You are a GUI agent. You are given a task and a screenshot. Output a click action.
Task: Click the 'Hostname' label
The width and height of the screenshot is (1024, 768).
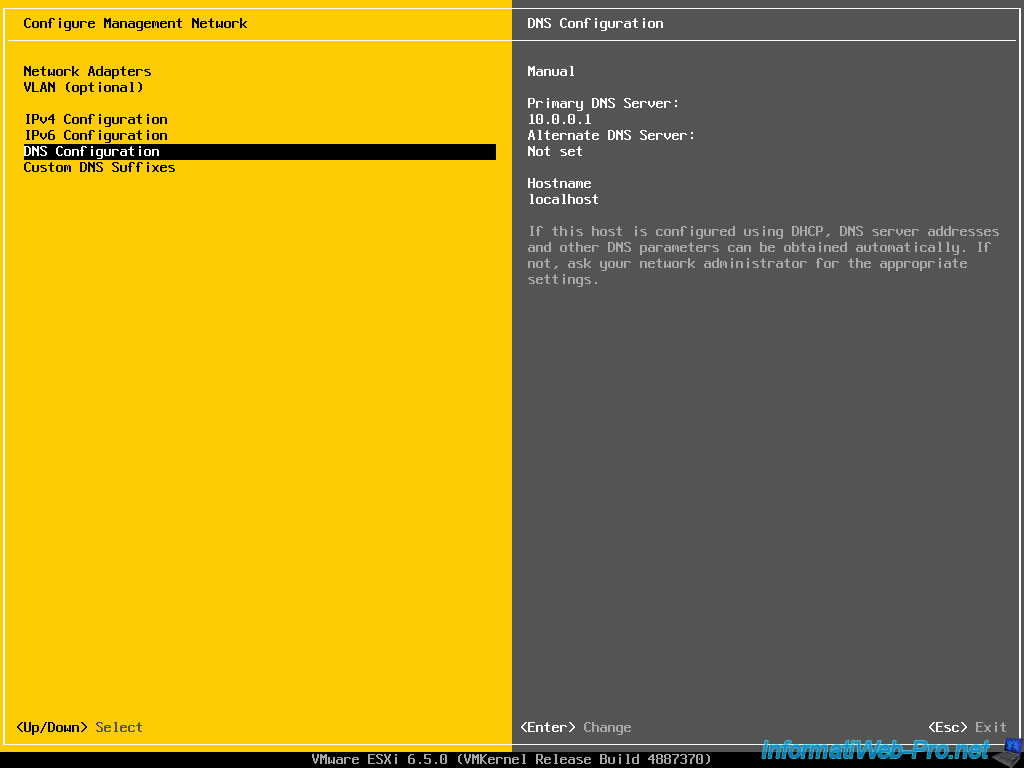[x=559, y=184]
